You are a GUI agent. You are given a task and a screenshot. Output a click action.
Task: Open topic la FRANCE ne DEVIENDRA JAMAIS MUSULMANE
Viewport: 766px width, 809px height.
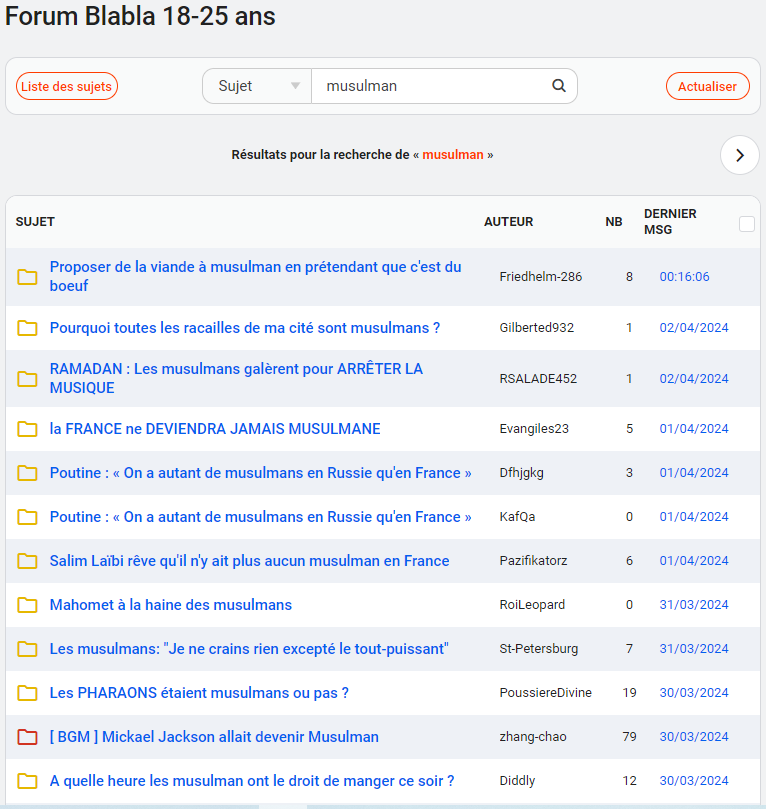click(215, 429)
